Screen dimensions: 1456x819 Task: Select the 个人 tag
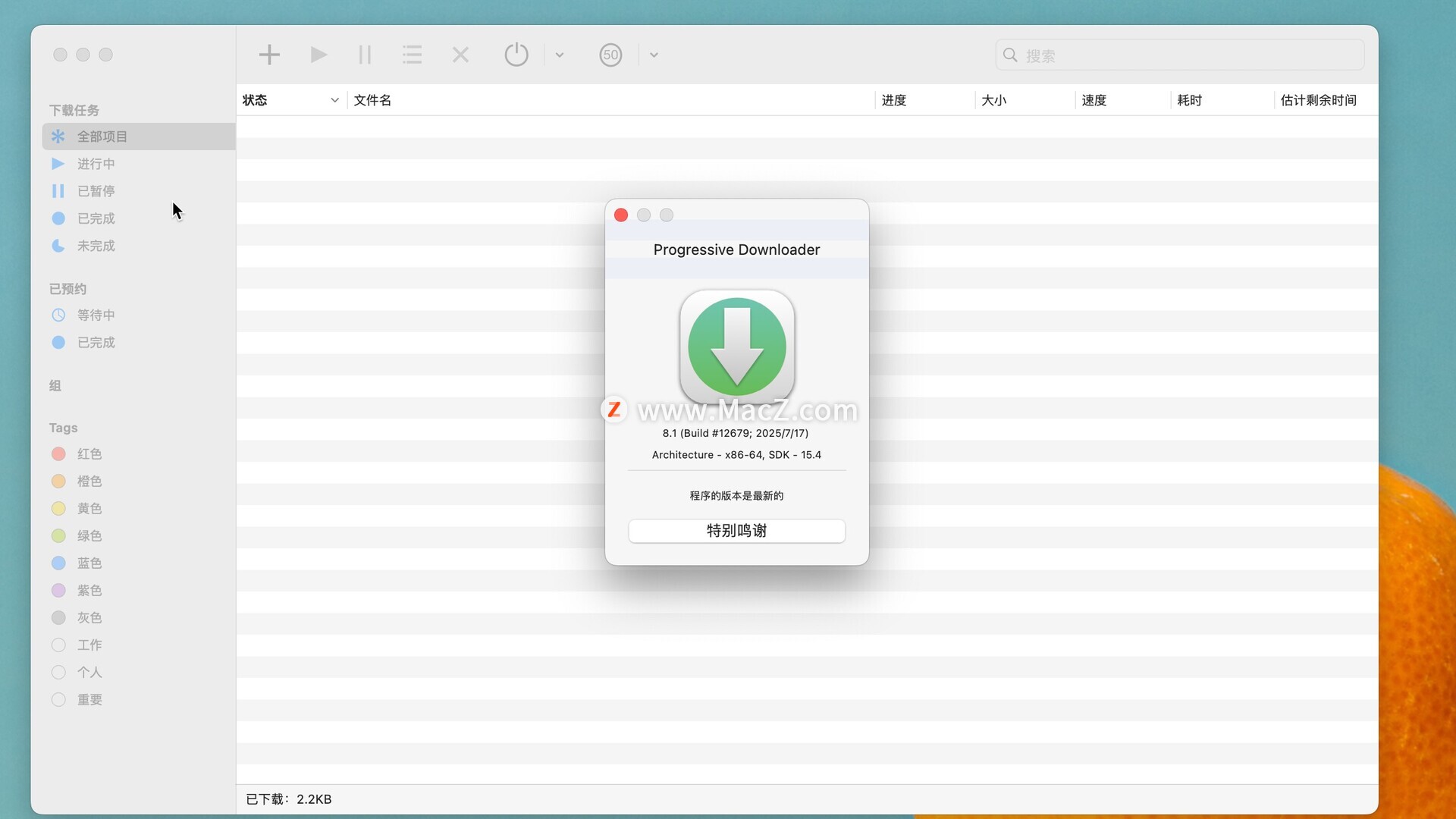click(139, 672)
